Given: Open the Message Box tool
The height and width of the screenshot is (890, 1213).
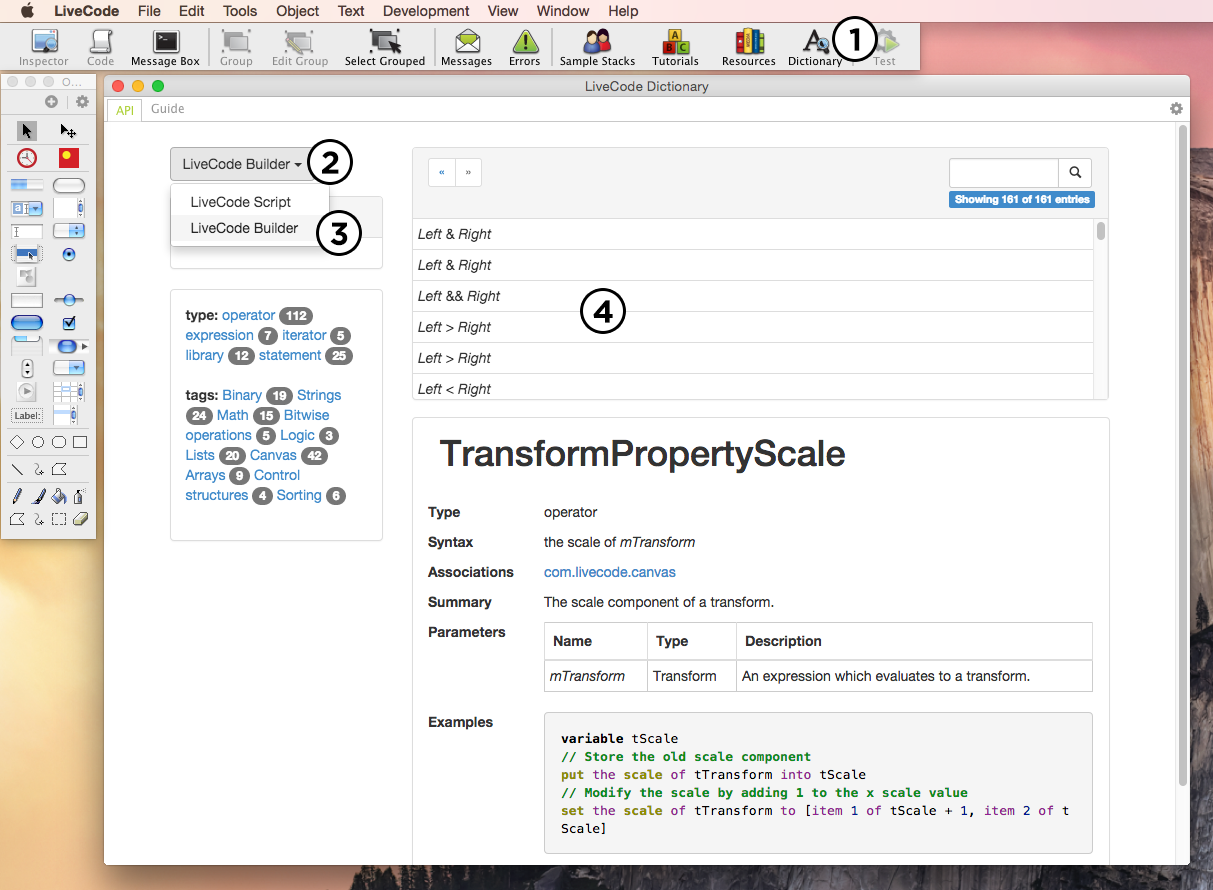Looking at the screenshot, I should click(165, 43).
